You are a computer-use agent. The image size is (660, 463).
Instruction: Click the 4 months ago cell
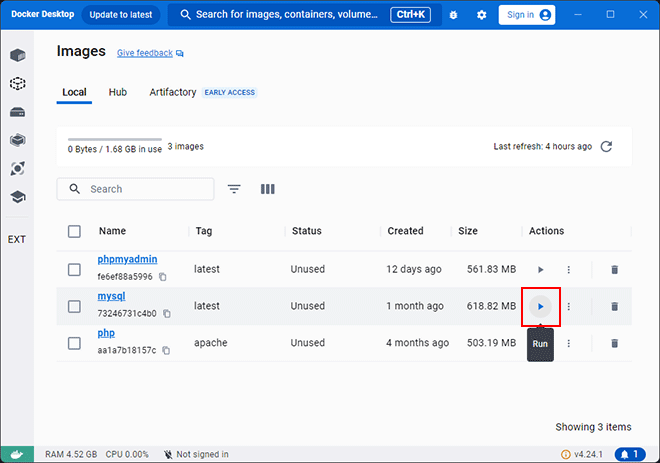418,343
